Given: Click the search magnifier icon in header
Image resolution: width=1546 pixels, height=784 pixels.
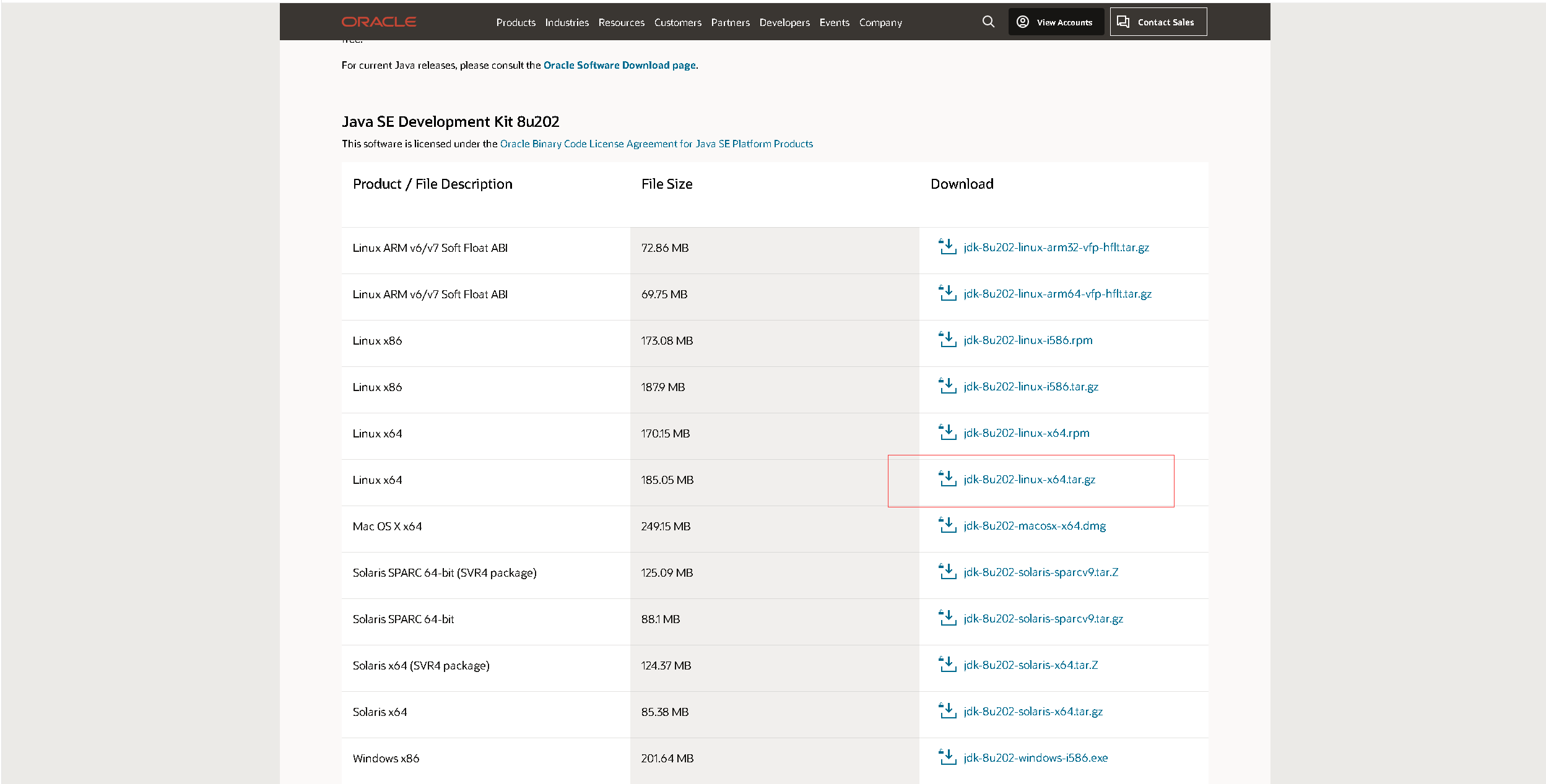Looking at the screenshot, I should (988, 22).
